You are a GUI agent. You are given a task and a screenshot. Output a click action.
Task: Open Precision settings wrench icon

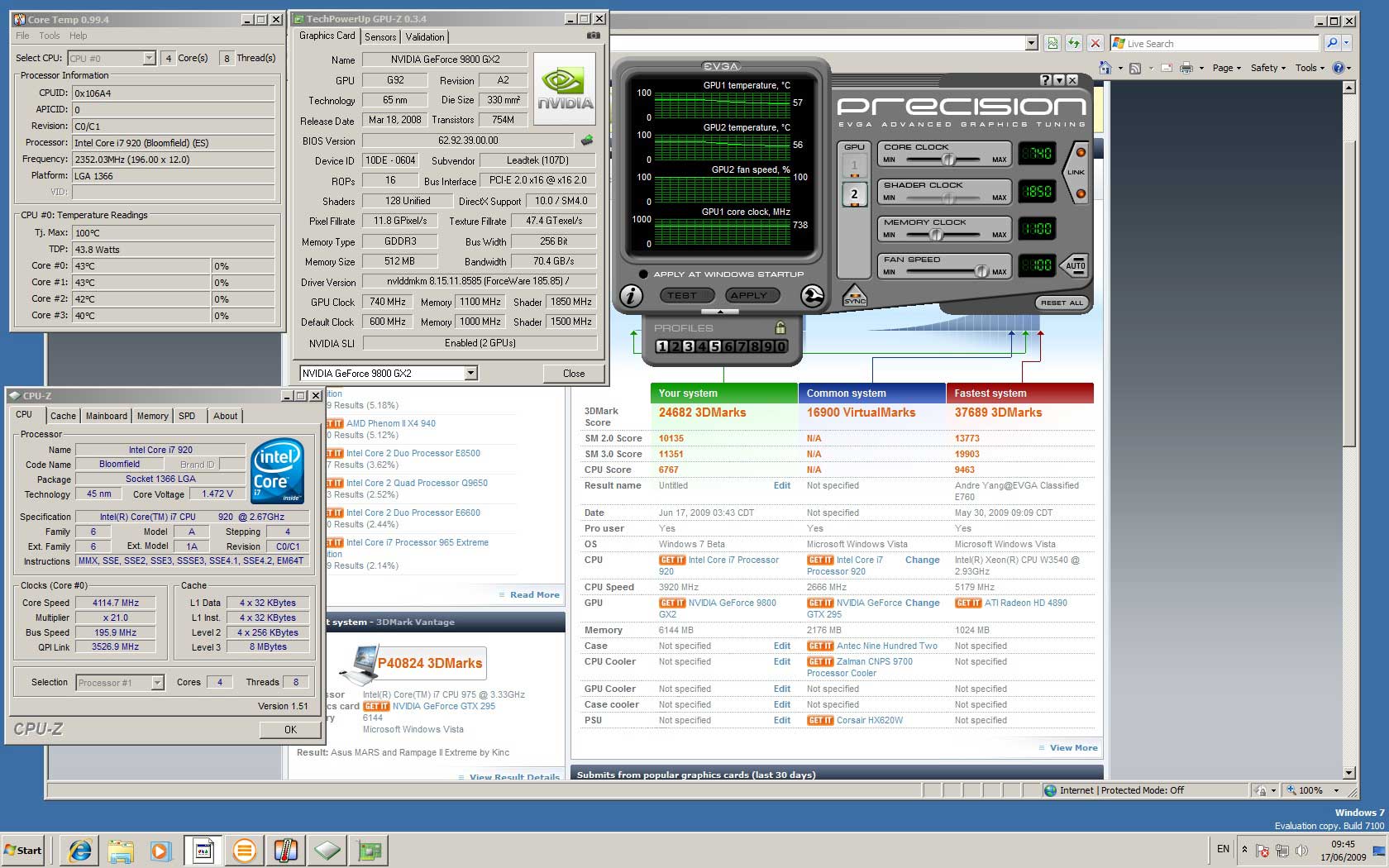pyautogui.click(x=812, y=295)
